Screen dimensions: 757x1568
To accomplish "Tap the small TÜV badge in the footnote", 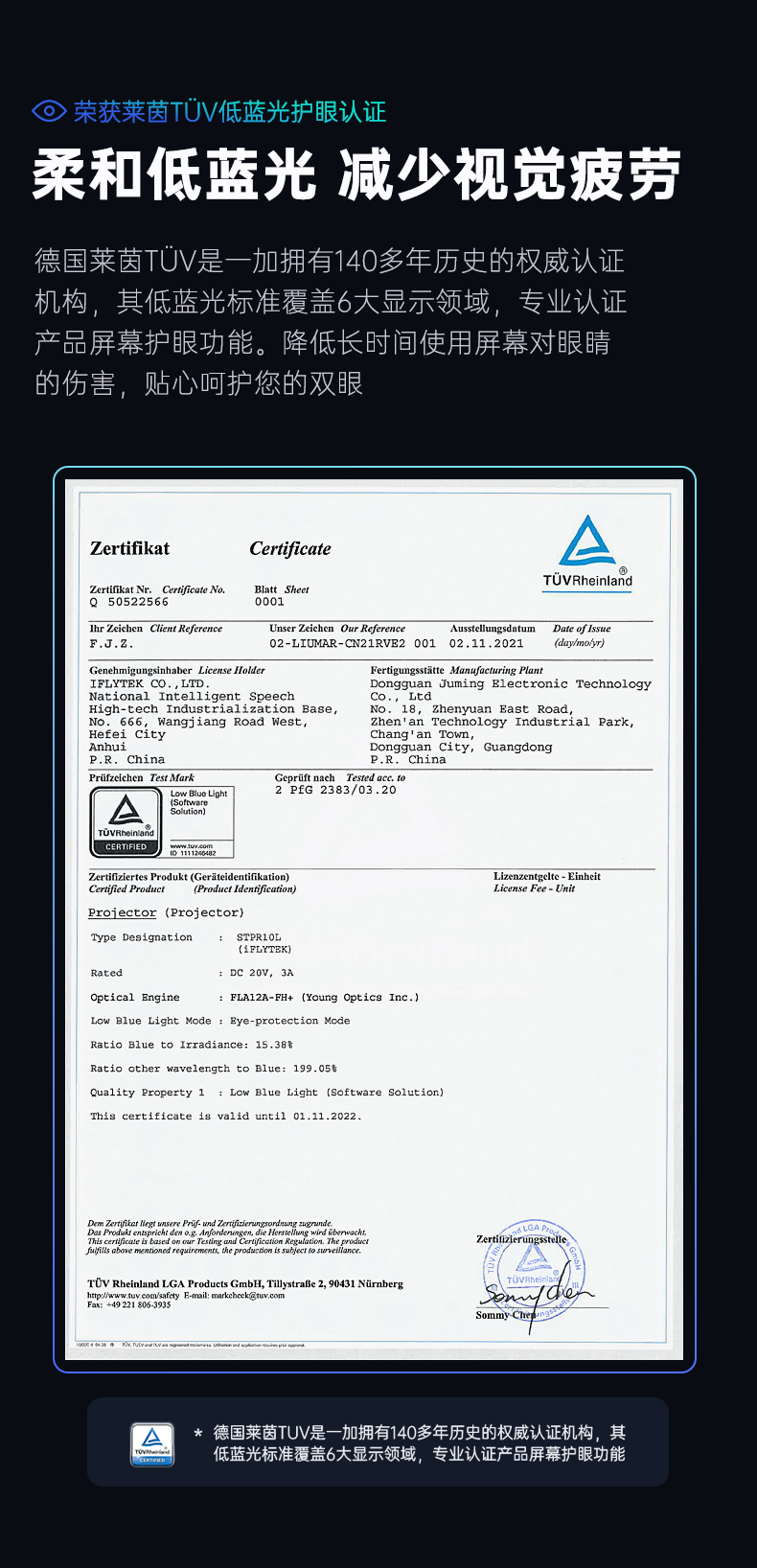I will click(x=152, y=1443).
